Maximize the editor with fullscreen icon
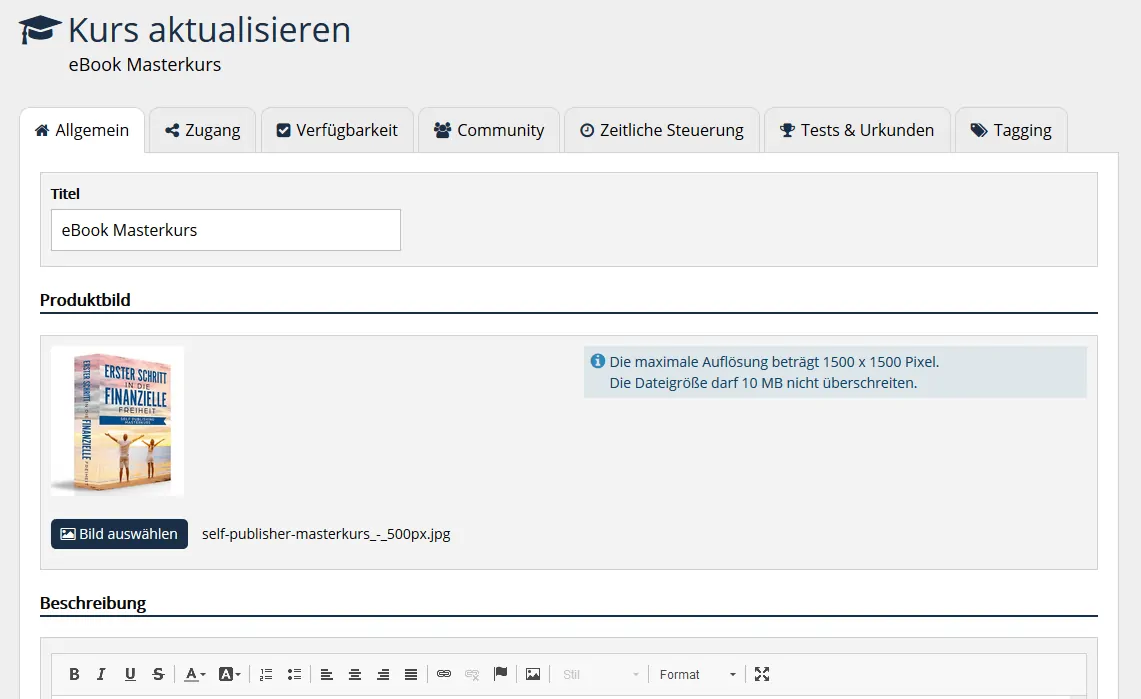Viewport: 1141px width, 699px height. point(762,674)
